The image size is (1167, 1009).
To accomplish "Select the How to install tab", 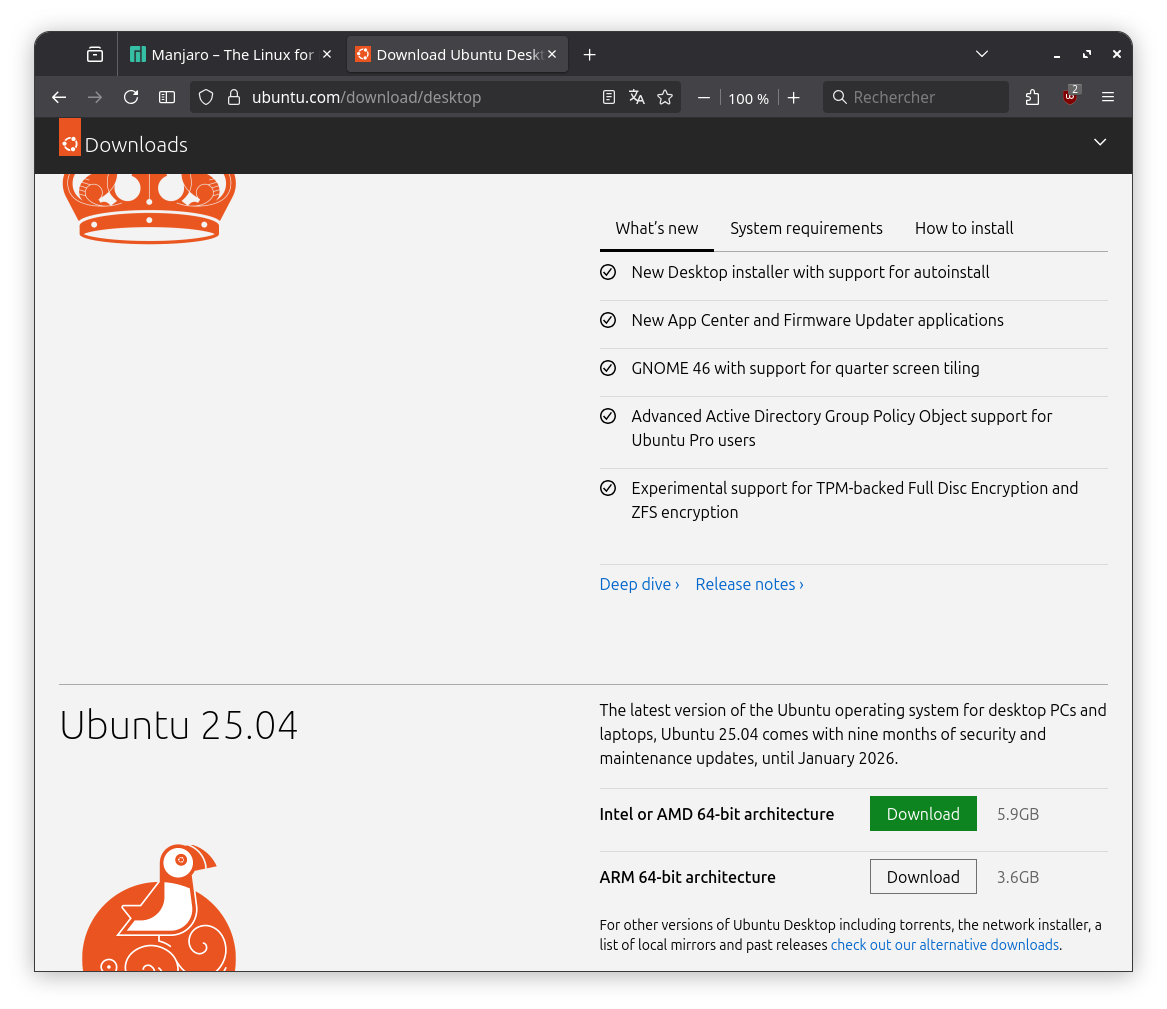I will [964, 228].
